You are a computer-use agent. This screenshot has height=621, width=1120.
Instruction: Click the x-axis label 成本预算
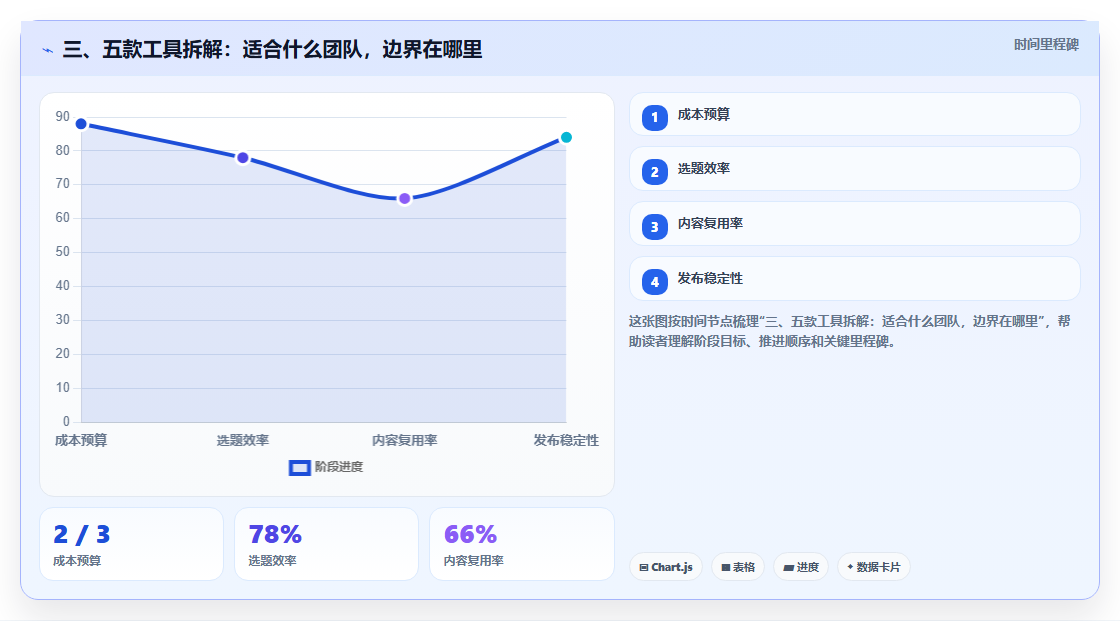[81, 441]
